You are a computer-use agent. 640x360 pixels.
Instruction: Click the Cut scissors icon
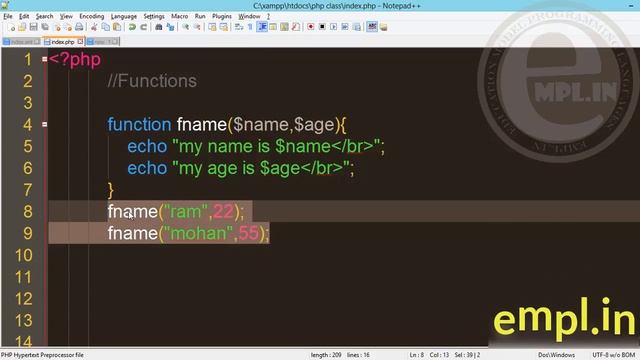[94, 27]
